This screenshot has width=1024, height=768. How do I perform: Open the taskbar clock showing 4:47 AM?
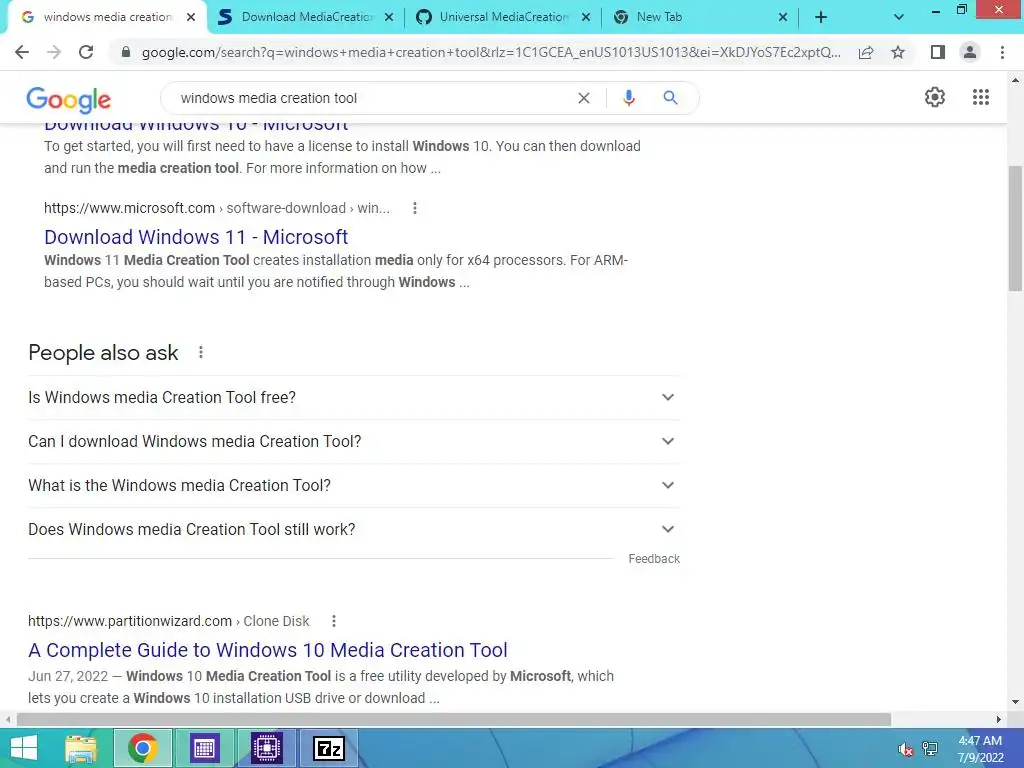[x=980, y=749]
